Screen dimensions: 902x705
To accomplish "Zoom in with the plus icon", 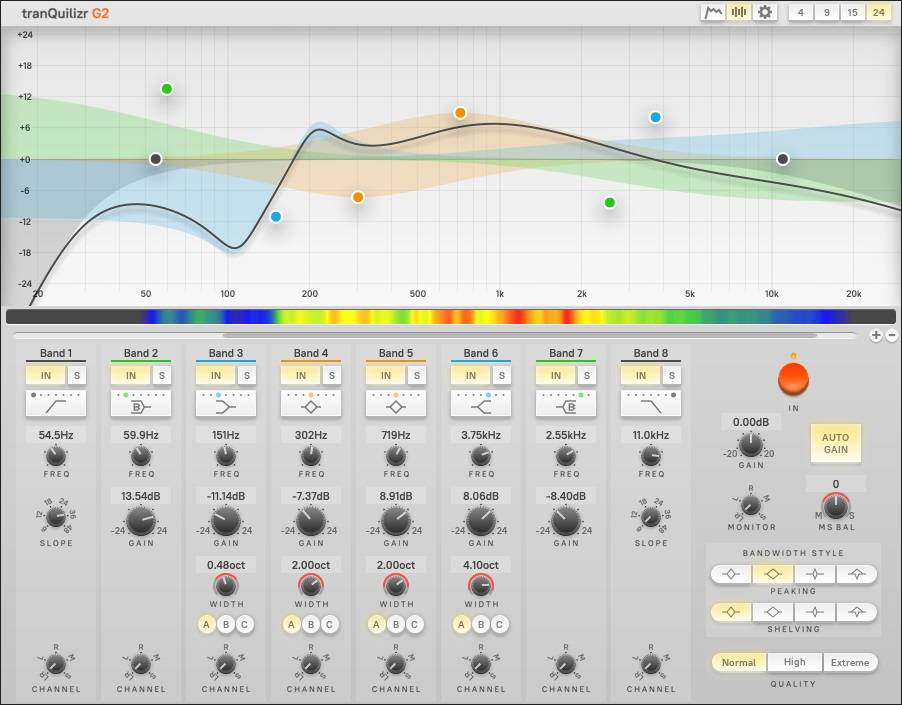I will point(876,336).
